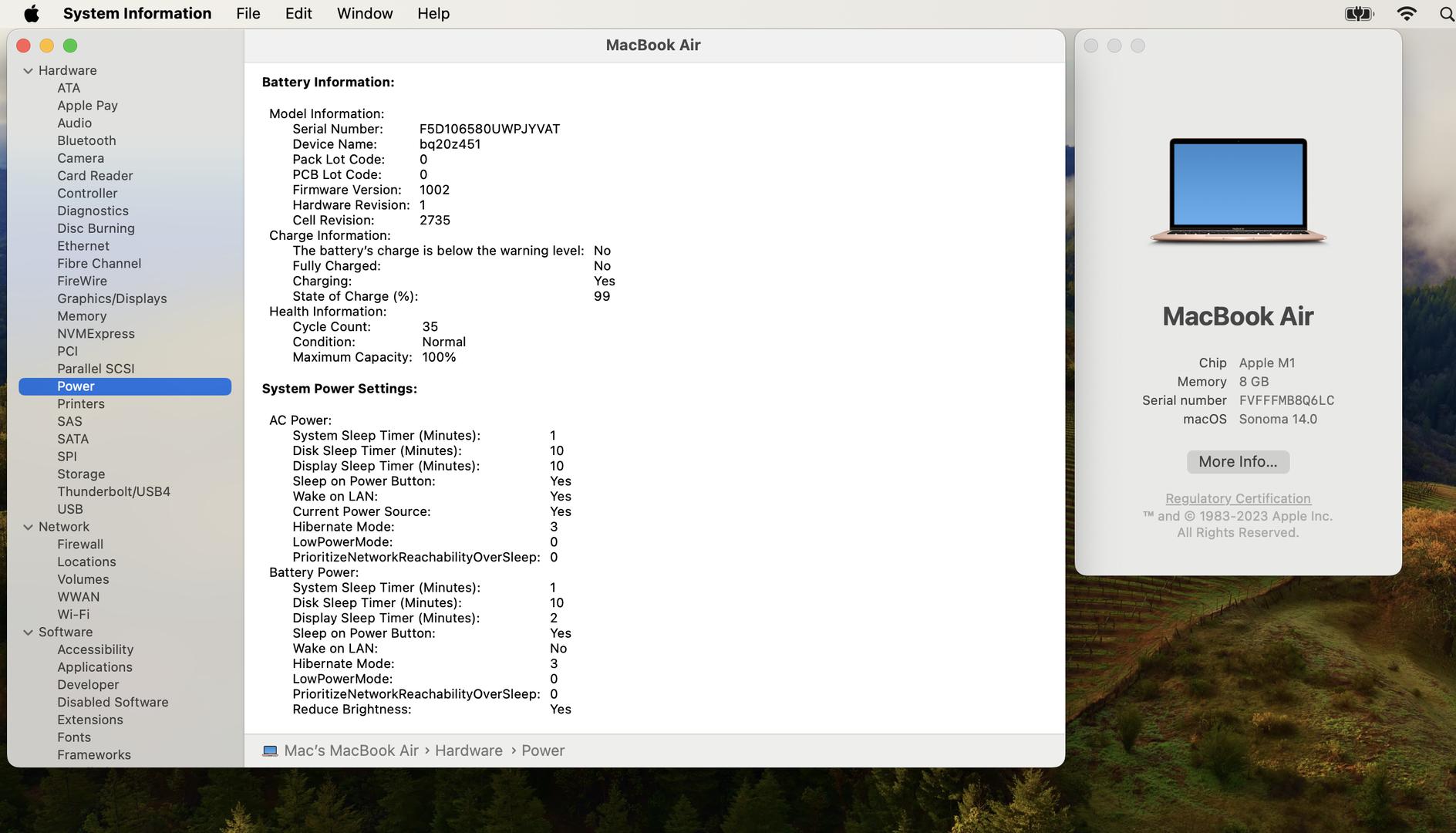Select Controller in the sidebar

click(87, 194)
